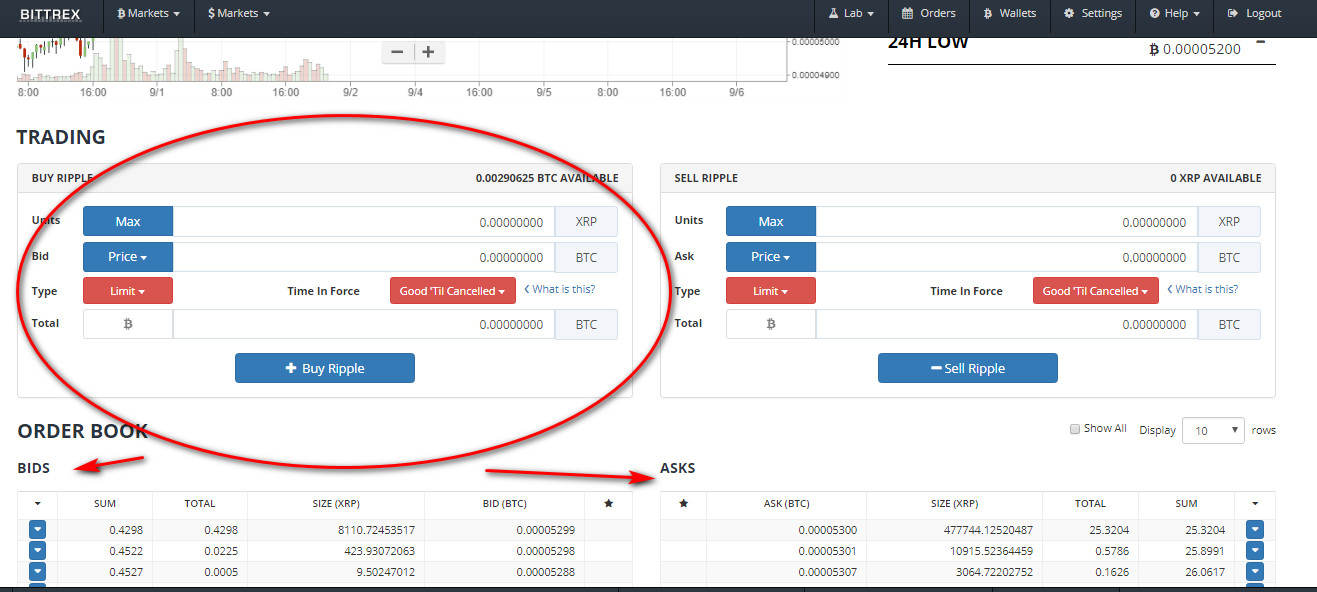The image size is (1317, 592).
Task: Sort Asks by TOTAL column header
Action: pos(1090,504)
